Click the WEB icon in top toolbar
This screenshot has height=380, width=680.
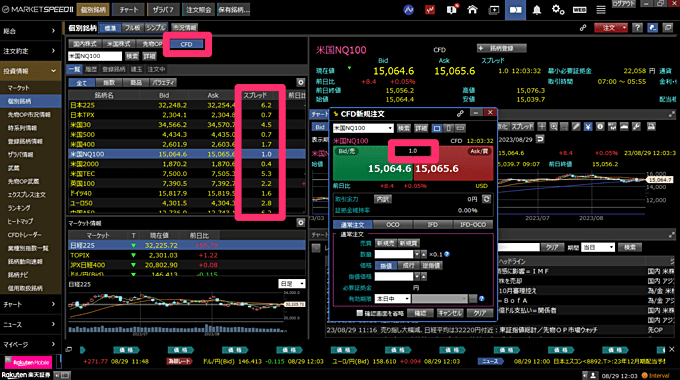point(579,10)
